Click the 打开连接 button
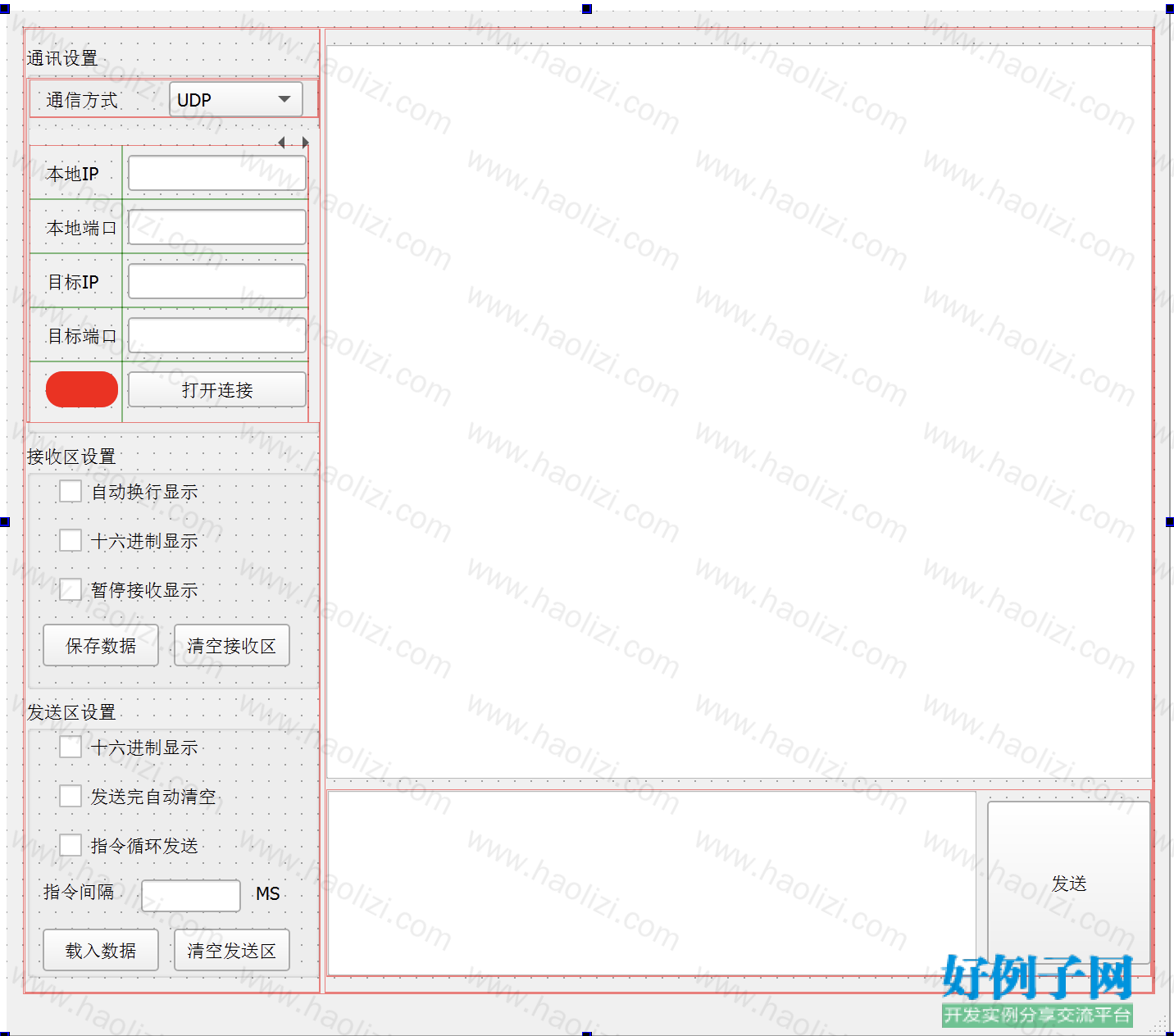Screen dimensions: 1174x1036 coord(217,389)
